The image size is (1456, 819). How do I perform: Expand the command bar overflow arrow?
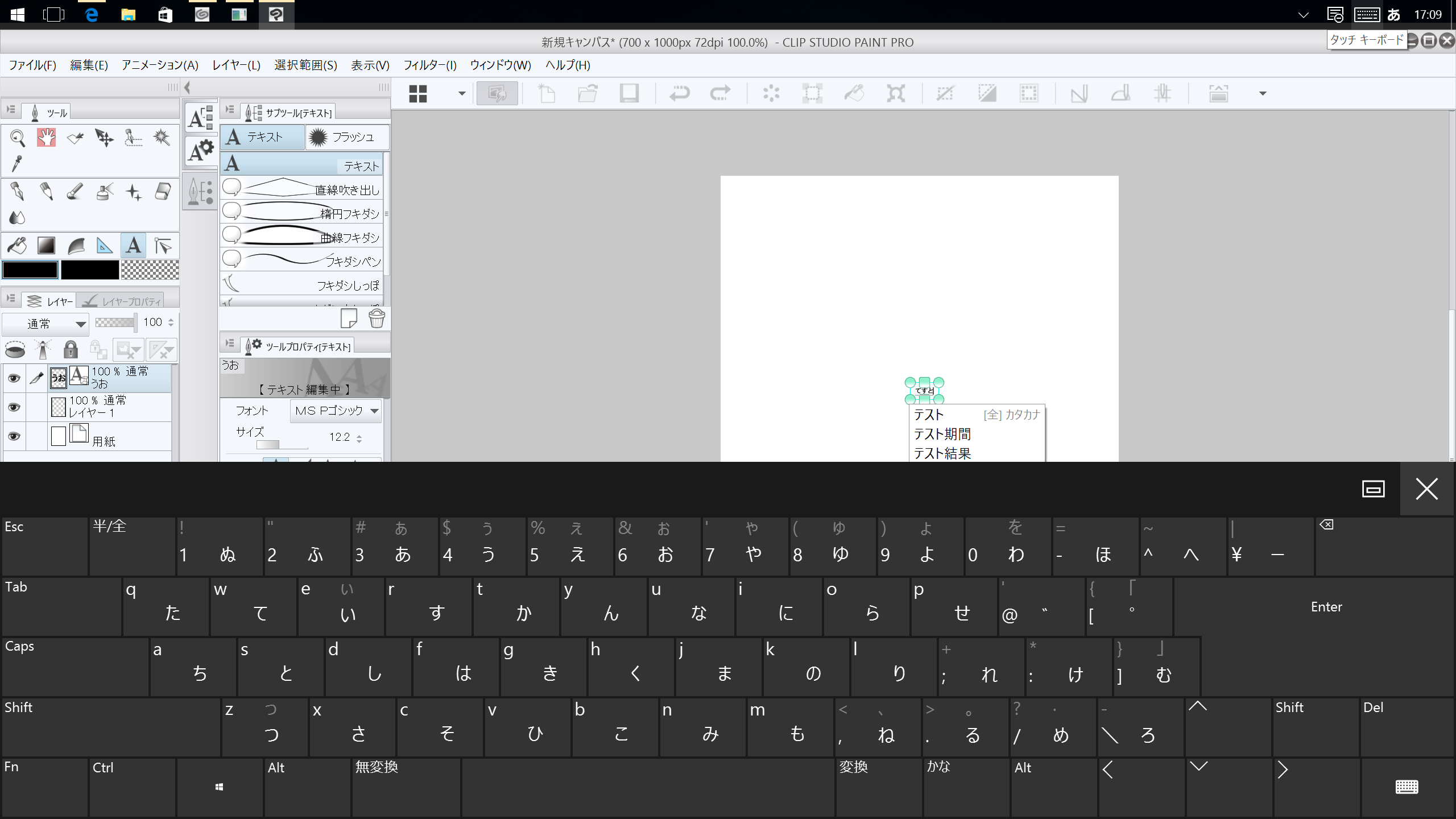coord(1262,93)
